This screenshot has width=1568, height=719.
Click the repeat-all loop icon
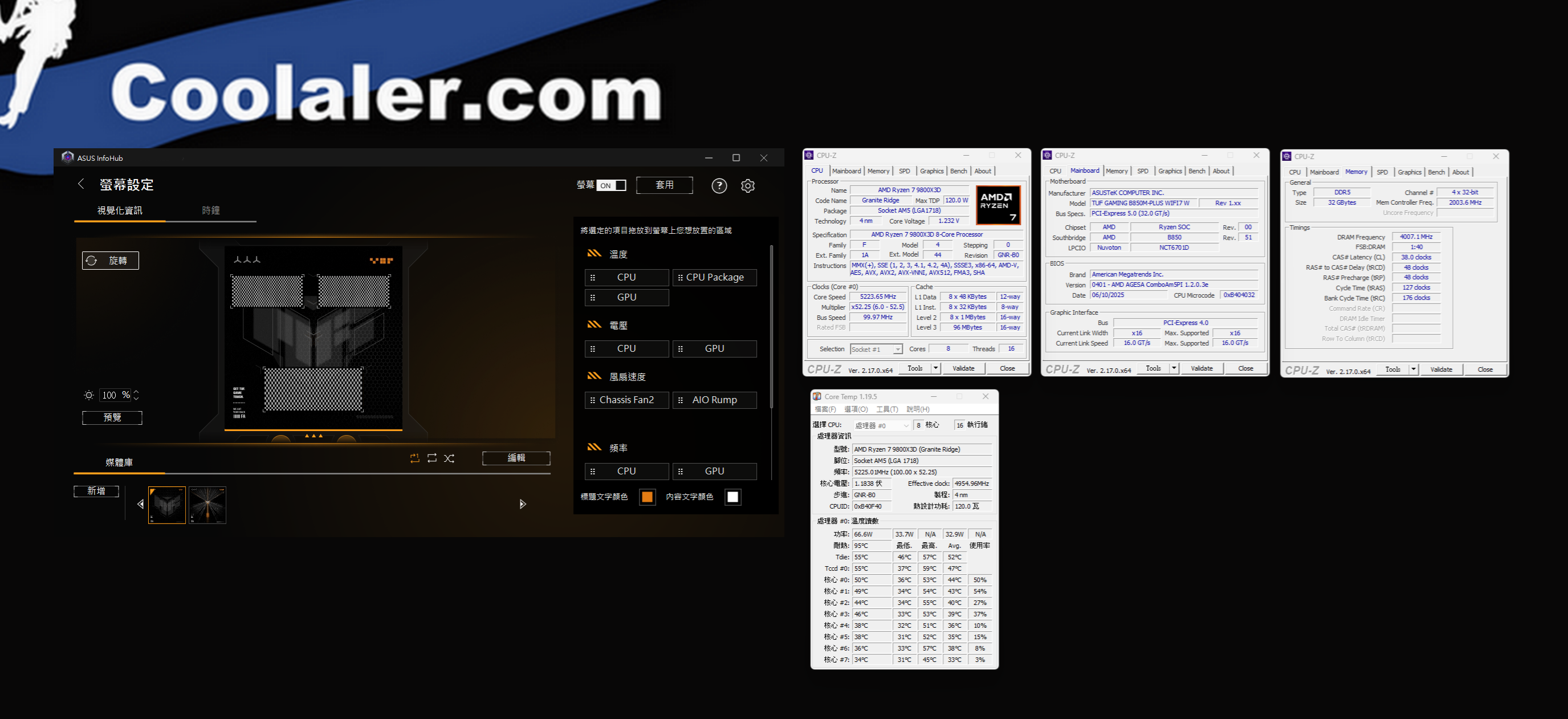(x=431, y=458)
